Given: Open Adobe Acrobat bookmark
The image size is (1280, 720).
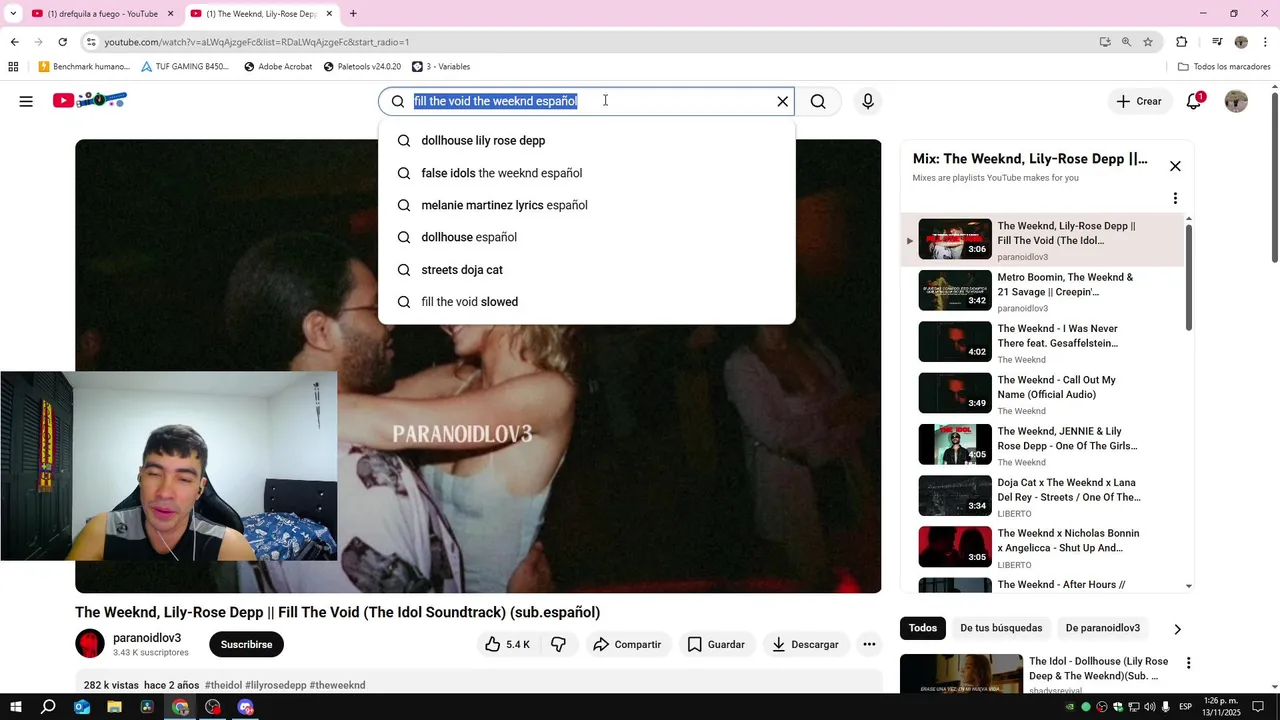Looking at the screenshot, I should click(x=278, y=67).
